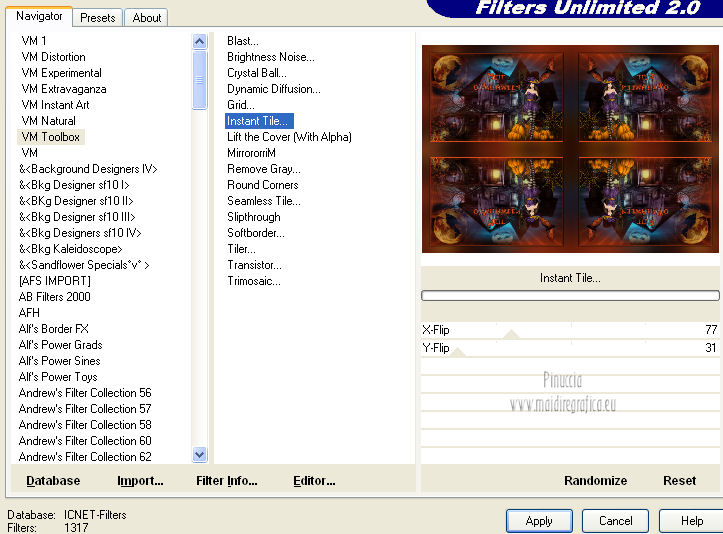This screenshot has width=723, height=534.
Task: Select the Navigator tab
Action: (39, 16)
